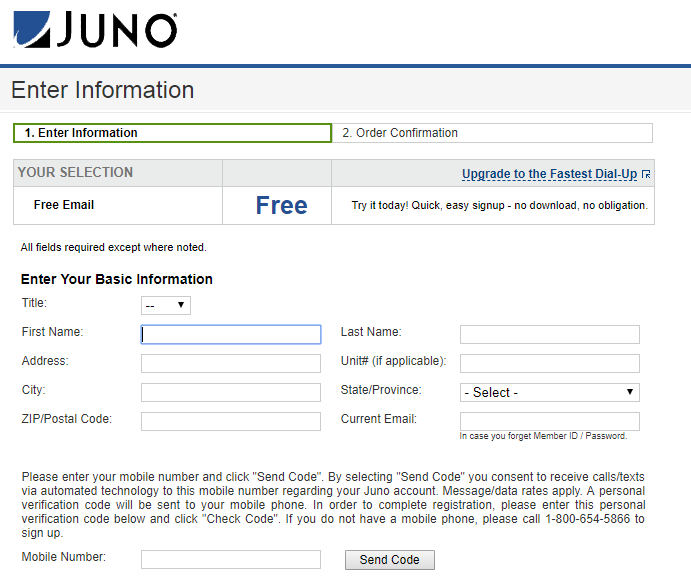Click the ZIP/Postal Code field
The width and height of the screenshot is (691, 577).
click(231, 421)
